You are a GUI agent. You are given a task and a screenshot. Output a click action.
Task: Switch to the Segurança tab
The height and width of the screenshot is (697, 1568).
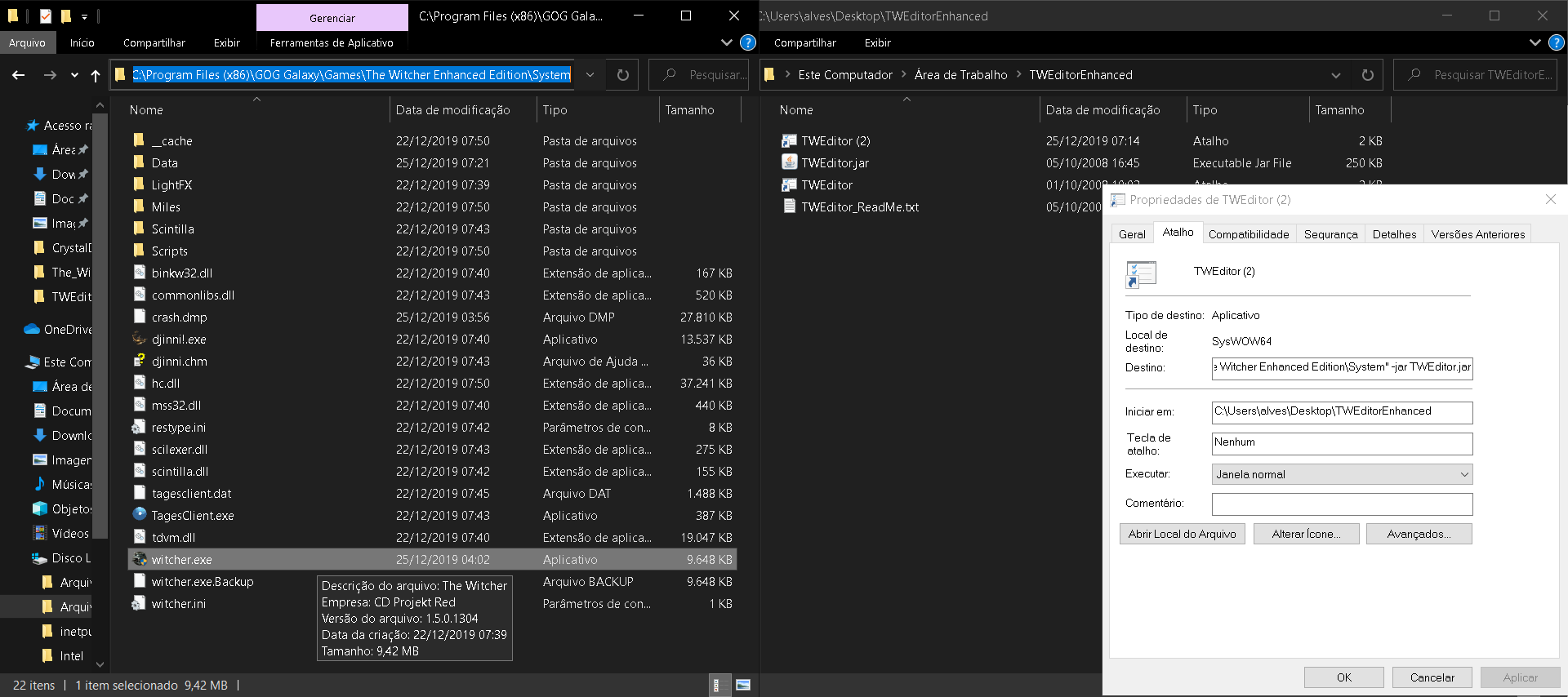[1331, 234]
